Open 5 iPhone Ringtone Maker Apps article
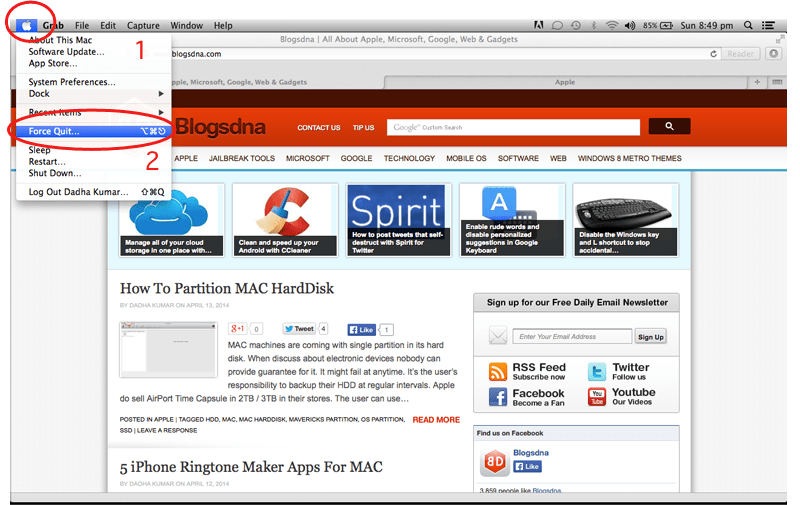This screenshot has height=505, width=800. point(251,467)
